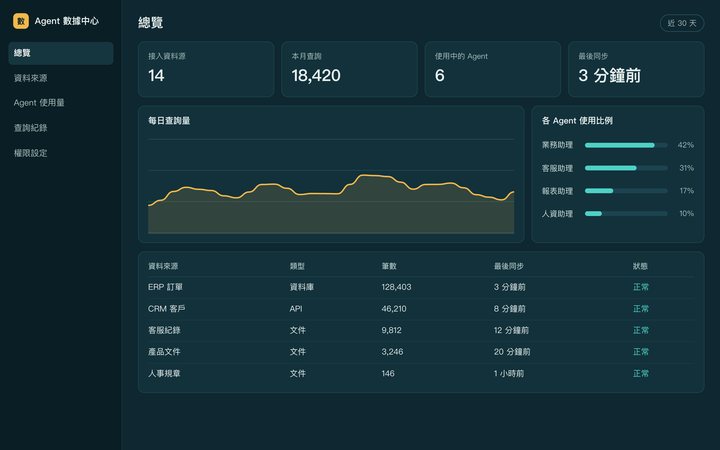The image size is (720, 450).
Task: Click the 近 30 天 range button
Action: point(682,23)
